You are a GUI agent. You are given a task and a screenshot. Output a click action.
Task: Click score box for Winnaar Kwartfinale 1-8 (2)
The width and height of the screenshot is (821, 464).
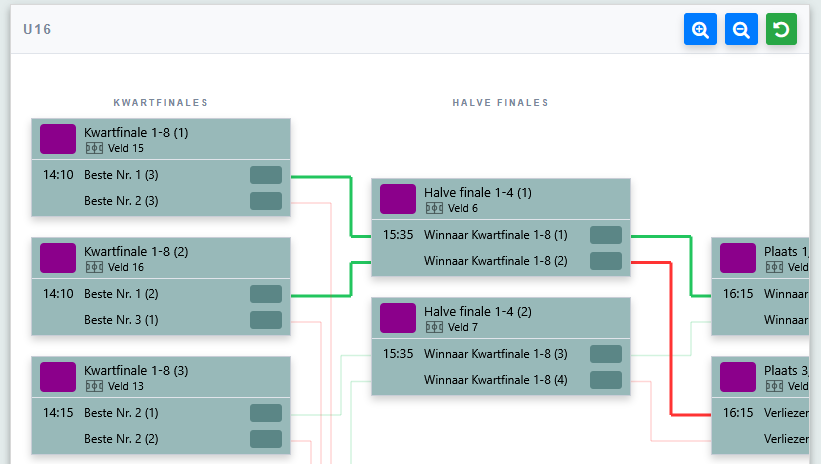[606, 261]
